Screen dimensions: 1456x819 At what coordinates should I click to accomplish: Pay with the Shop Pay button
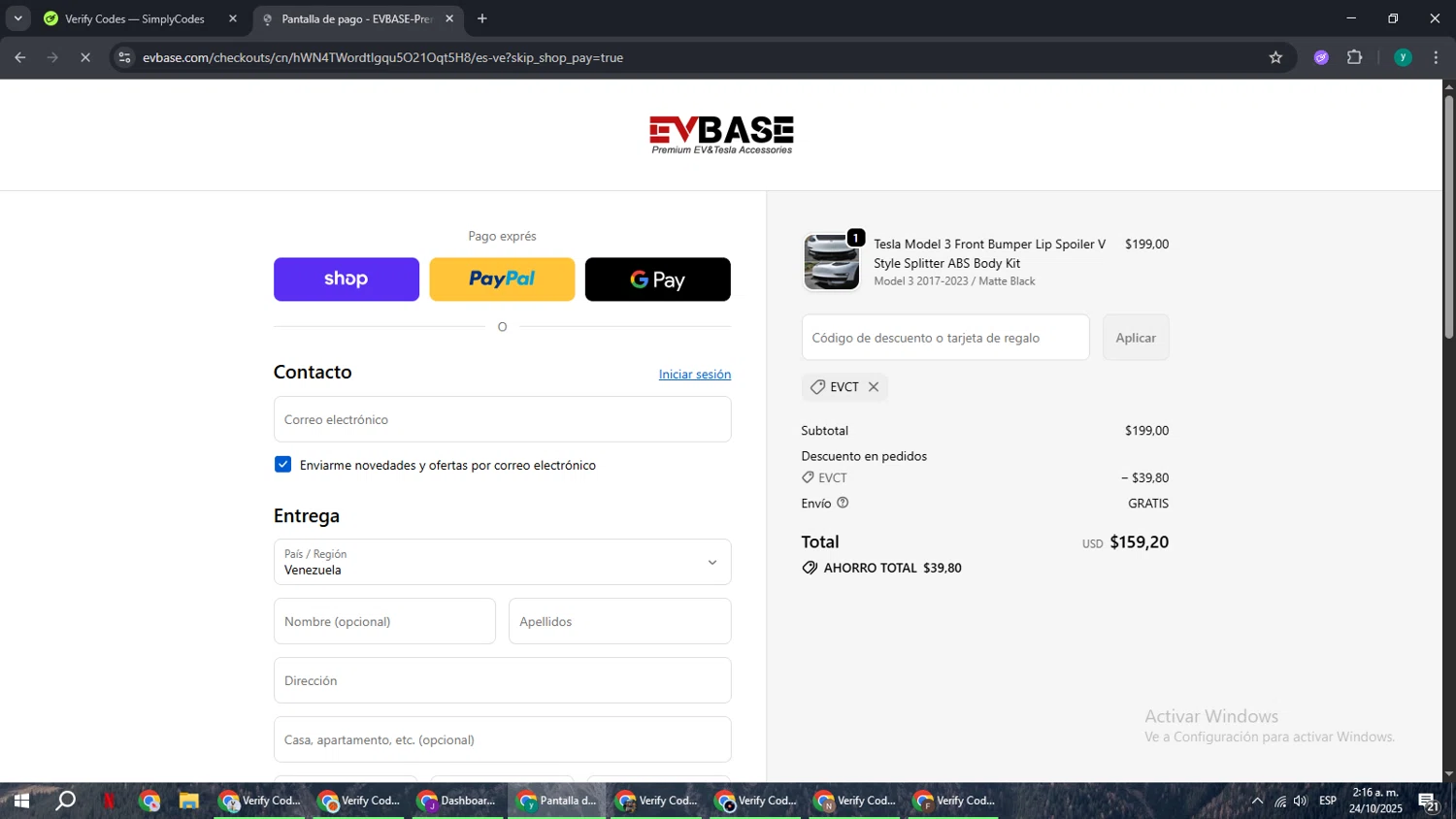coord(347,279)
